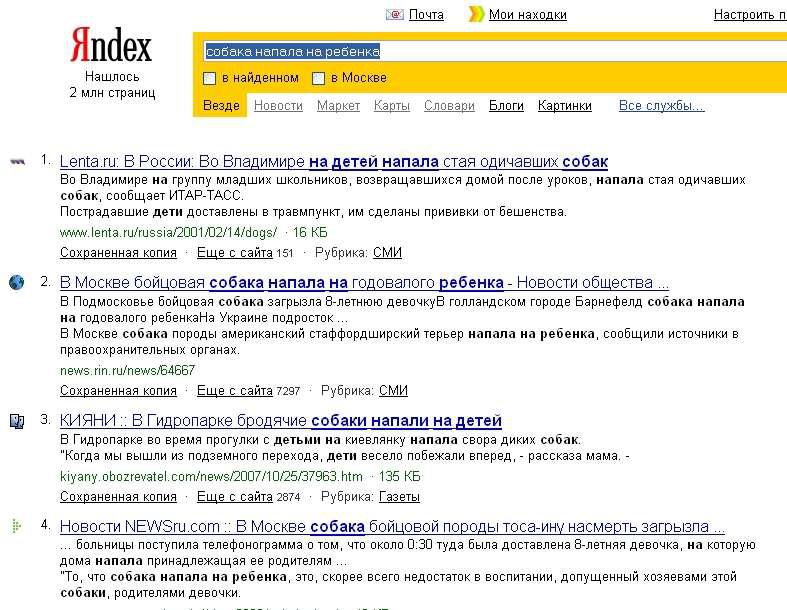This screenshot has height=610, width=787.
Task: Select the Блоги tab
Action: click(x=506, y=105)
